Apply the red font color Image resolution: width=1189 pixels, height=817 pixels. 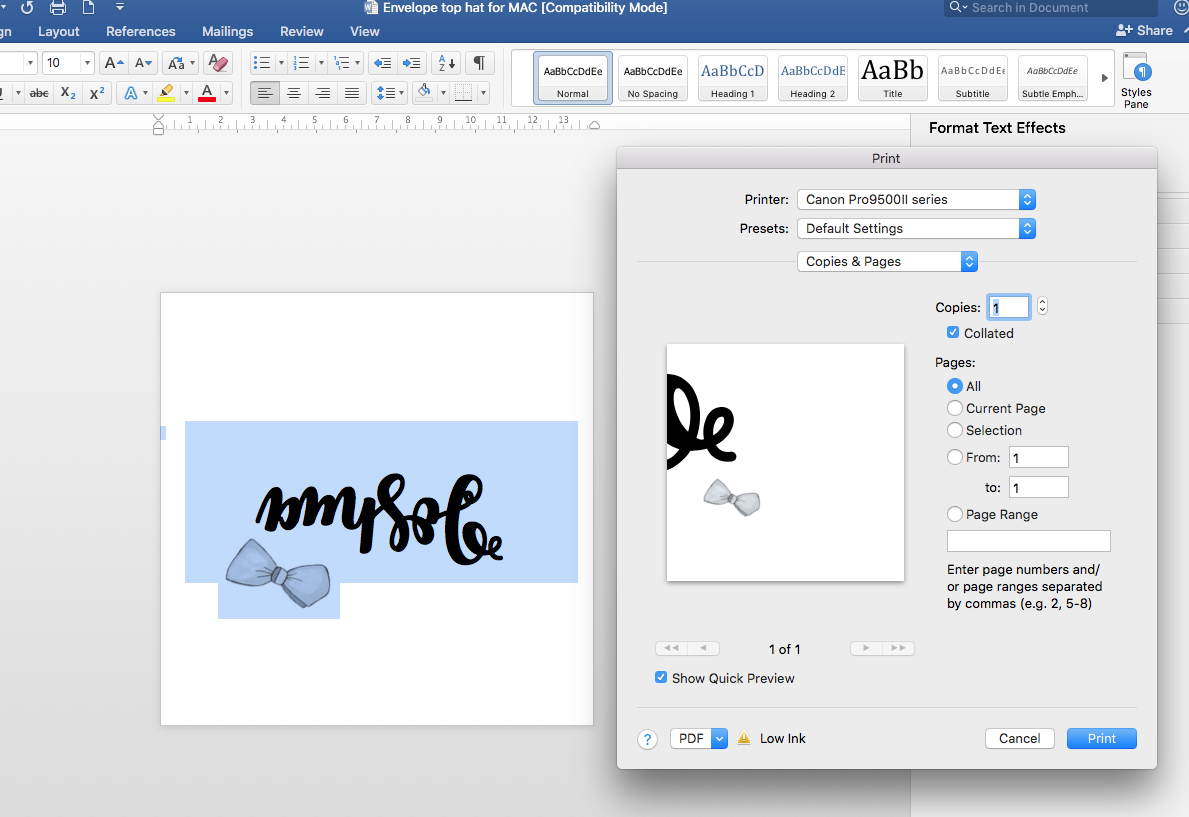click(x=206, y=93)
